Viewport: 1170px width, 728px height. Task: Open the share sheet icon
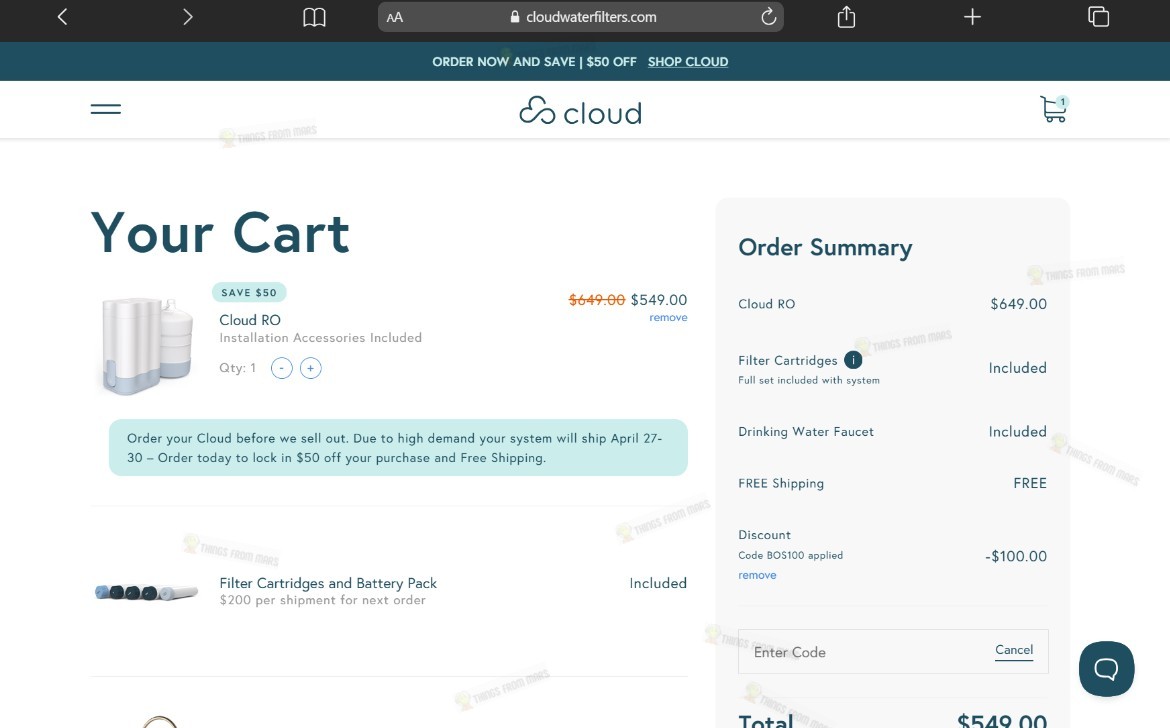pos(845,16)
